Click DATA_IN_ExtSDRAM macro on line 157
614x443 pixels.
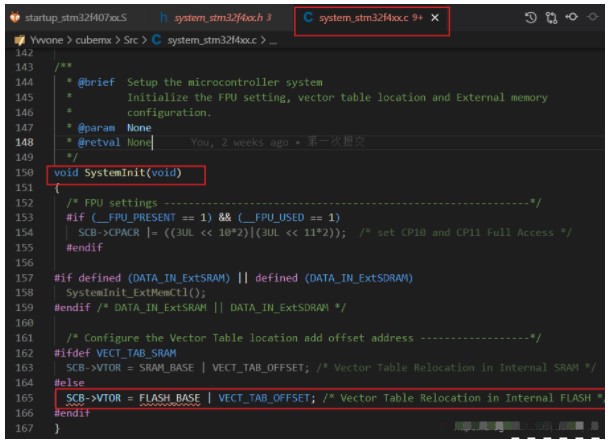359,278
